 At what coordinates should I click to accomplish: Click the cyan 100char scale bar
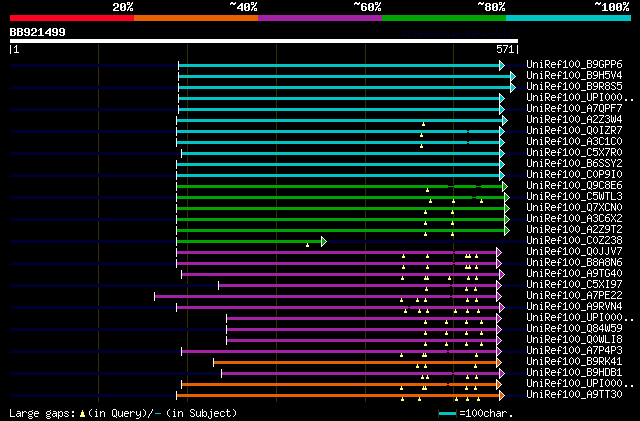click(447, 414)
